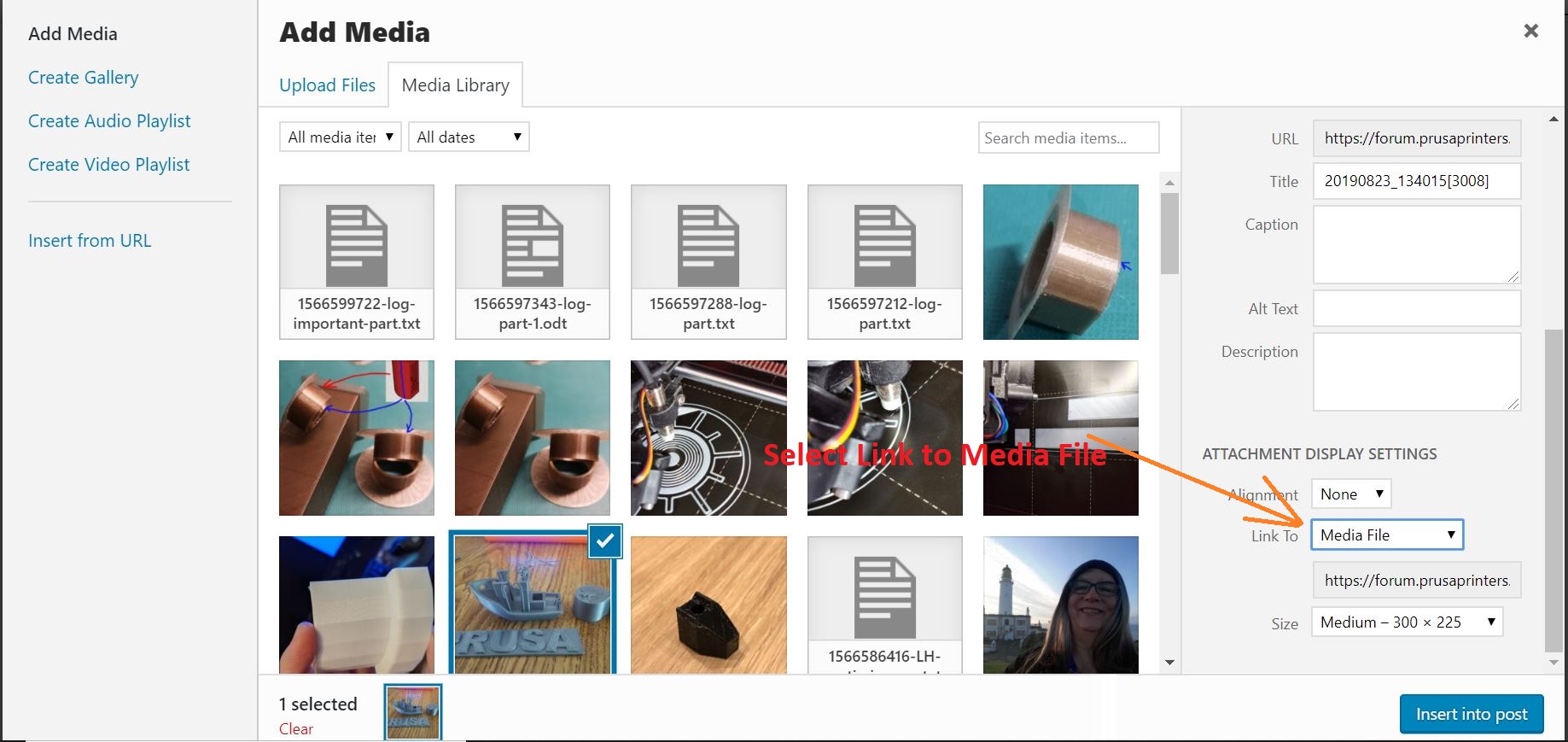Open the All media items filter dropdown

(x=340, y=137)
